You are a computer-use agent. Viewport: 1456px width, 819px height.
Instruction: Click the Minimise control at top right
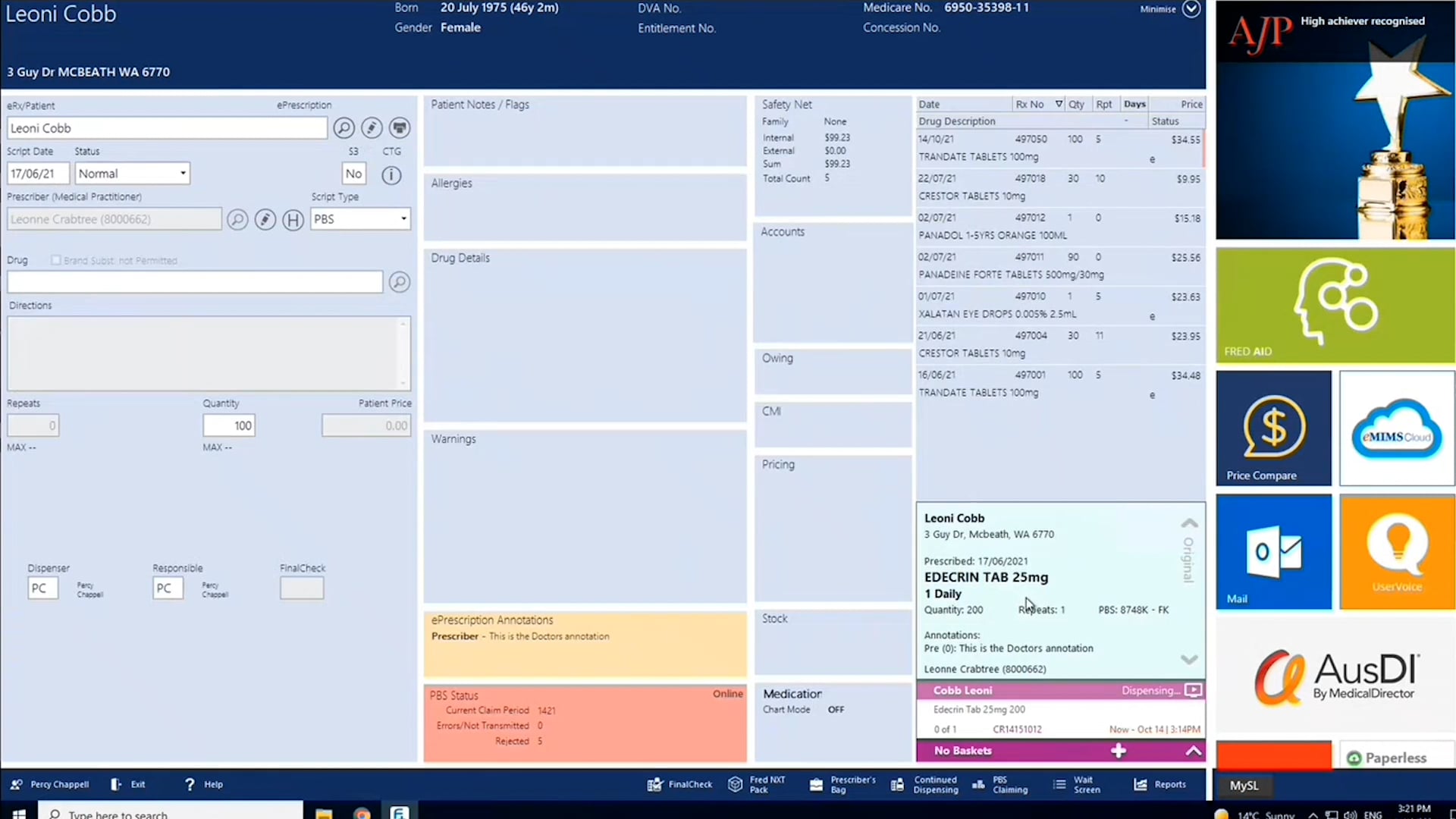1191,10
